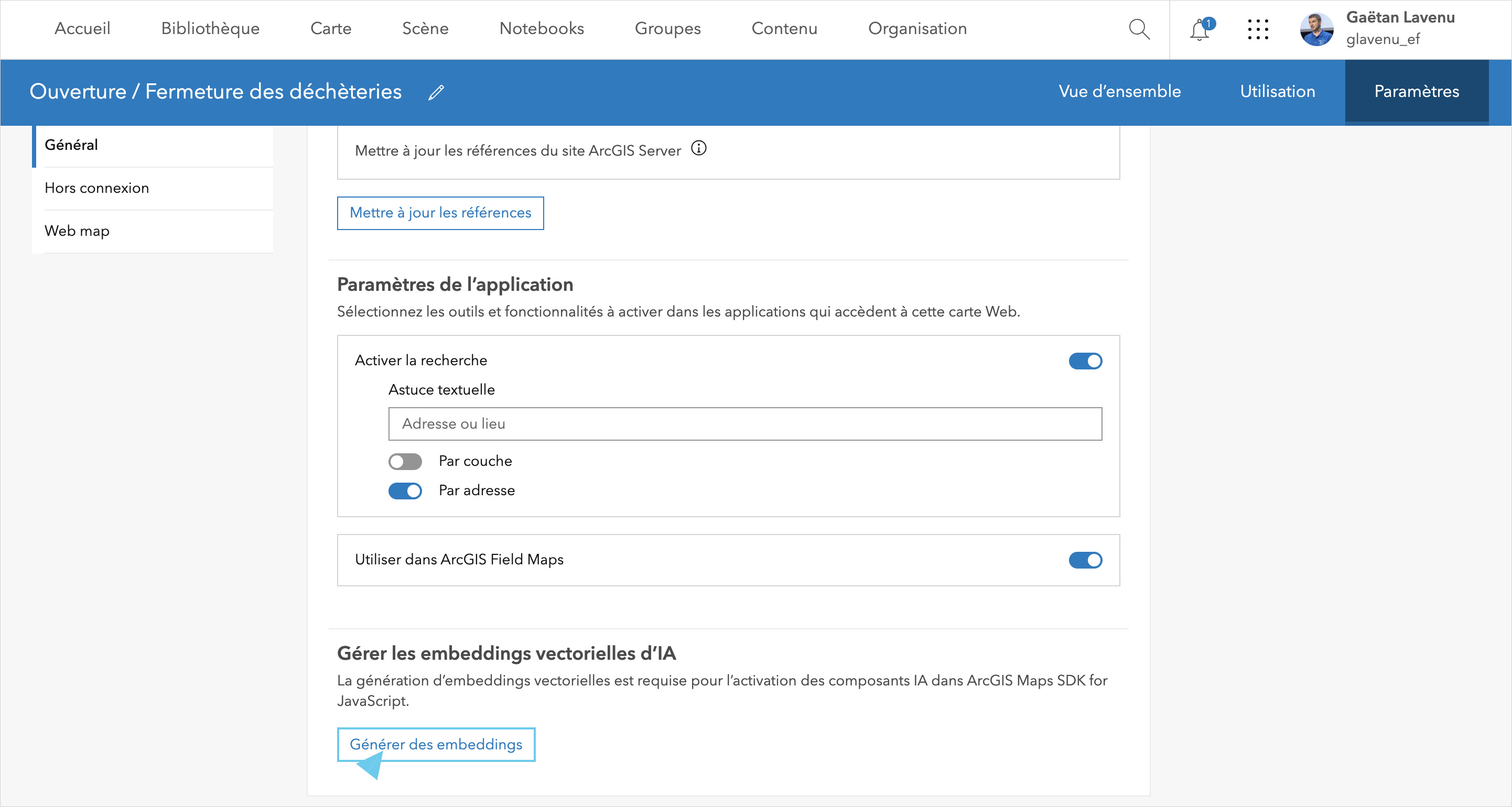Select Web map in the sidebar
1512x807 pixels.
coord(153,231)
